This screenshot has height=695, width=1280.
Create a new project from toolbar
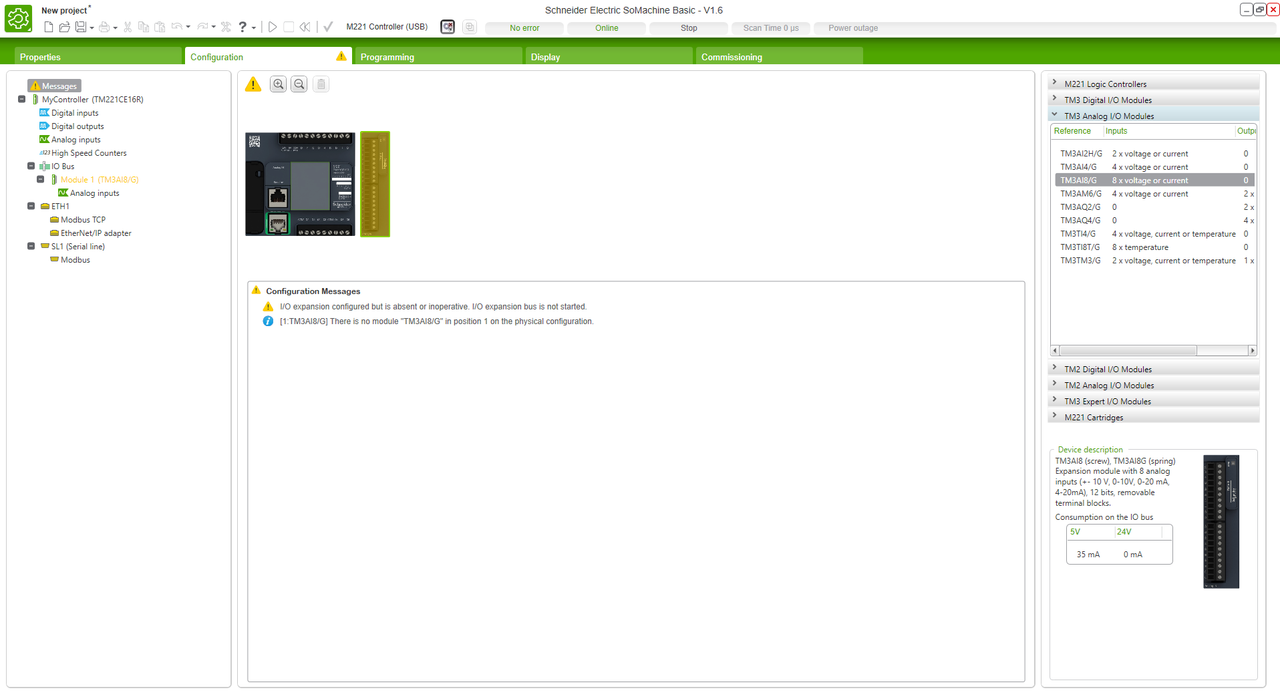tap(48, 27)
